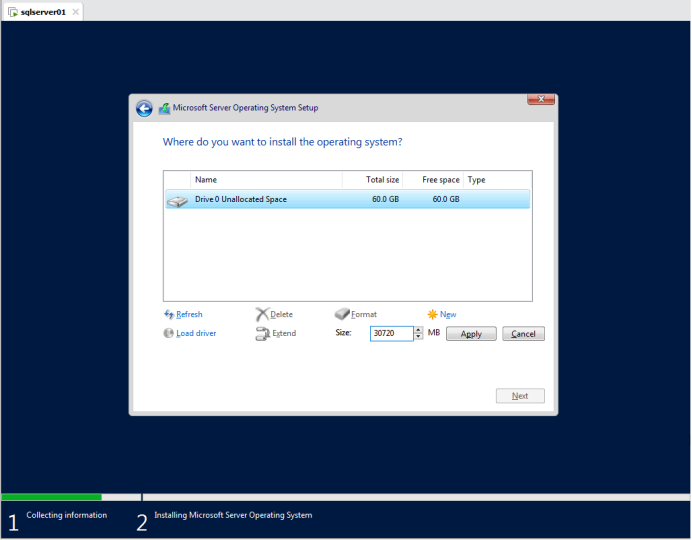Screen dimensions: 692x540
Task: Increase size with the up spinner arrow
Action: (x=418, y=330)
